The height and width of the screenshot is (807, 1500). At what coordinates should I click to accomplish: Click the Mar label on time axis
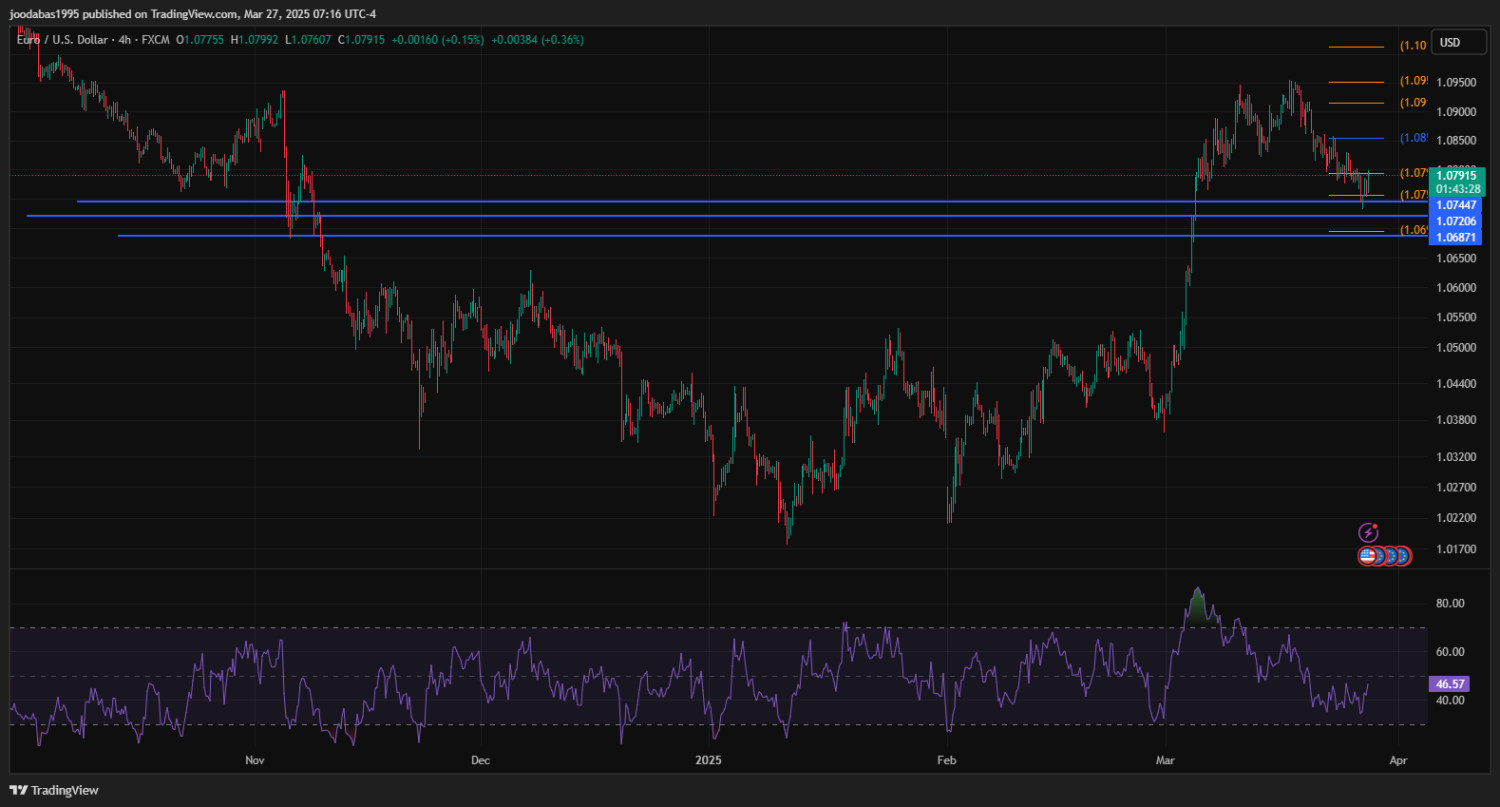[x=1166, y=761]
